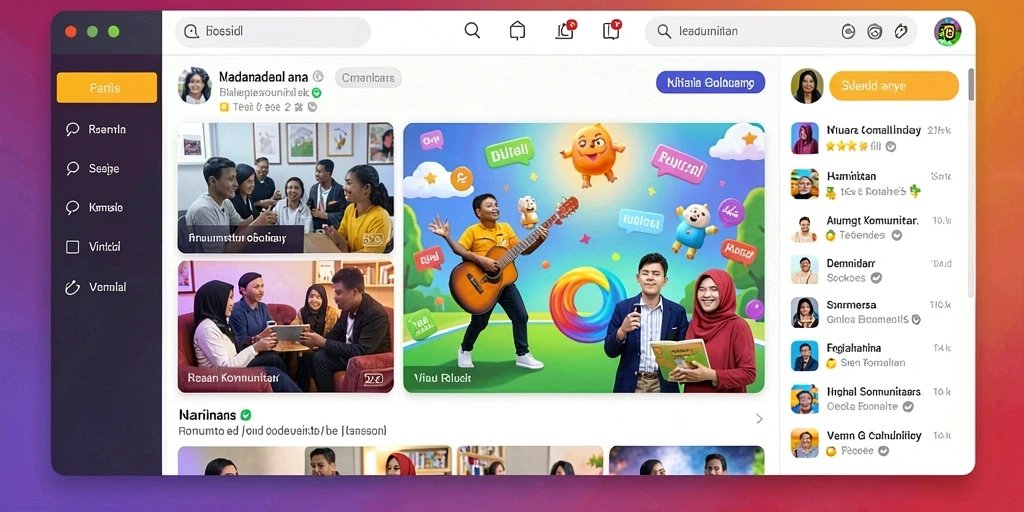Click the 'Madanadeol ana' profile avatar
1024x512 pixels.
tap(195, 86)
